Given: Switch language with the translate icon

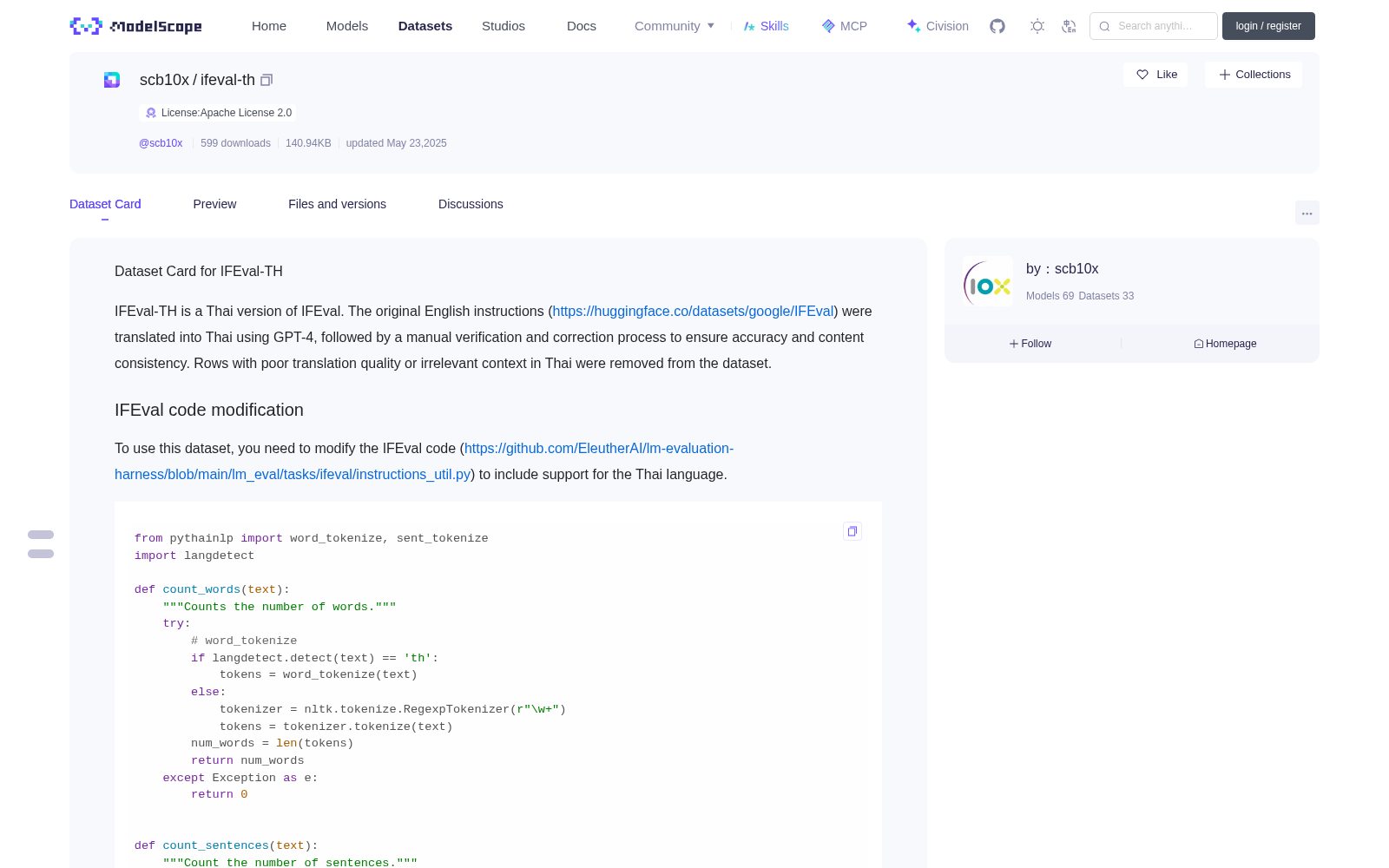Looking at the screenshot, I should (x=1070, y=26).
